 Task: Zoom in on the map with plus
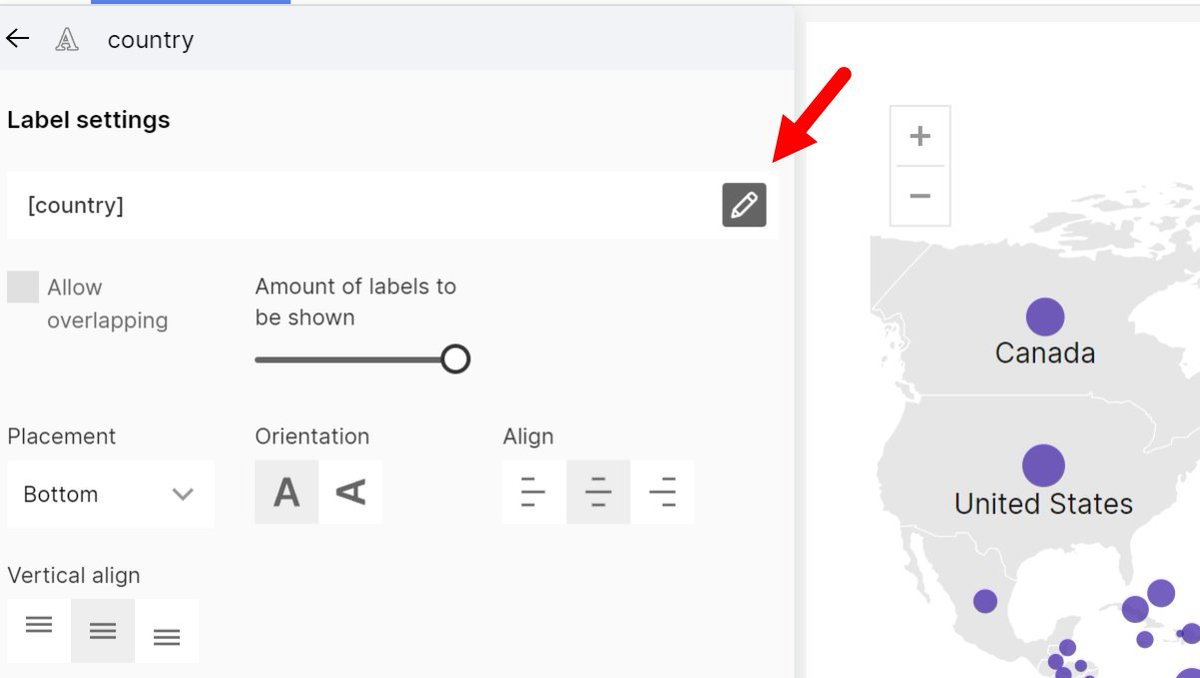[x=920, y=136]
